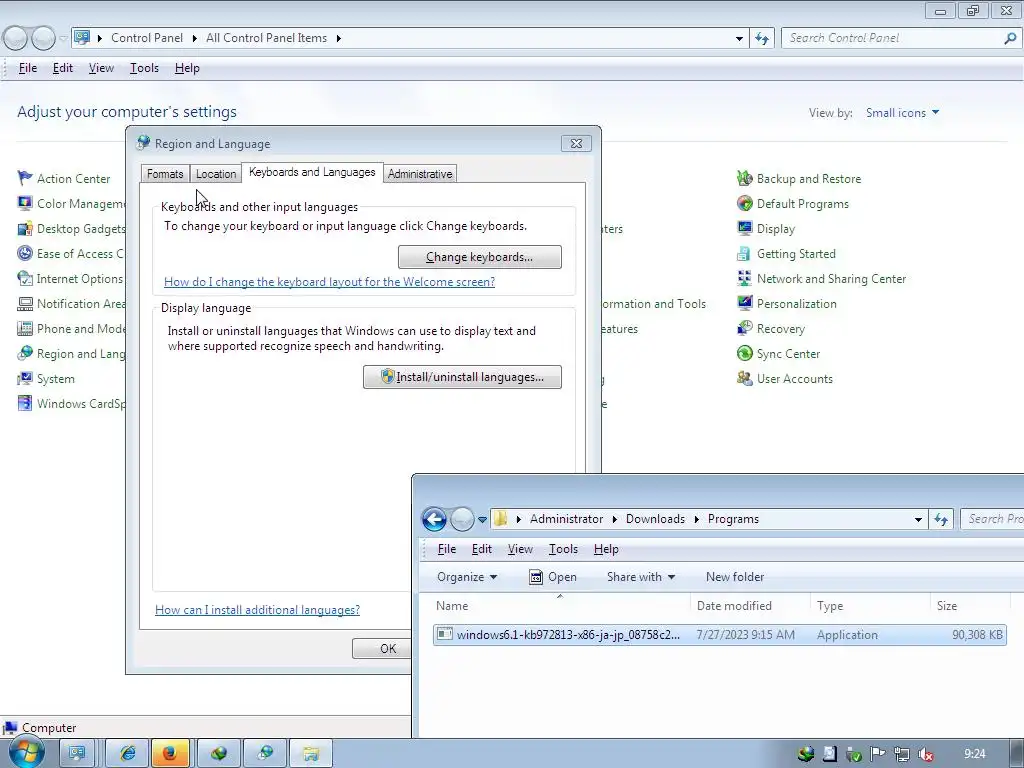Click Action Center flag in system tray
The height and width of the screenshot is (768, 1024).
pyautogui.click(x=878, y=754)
